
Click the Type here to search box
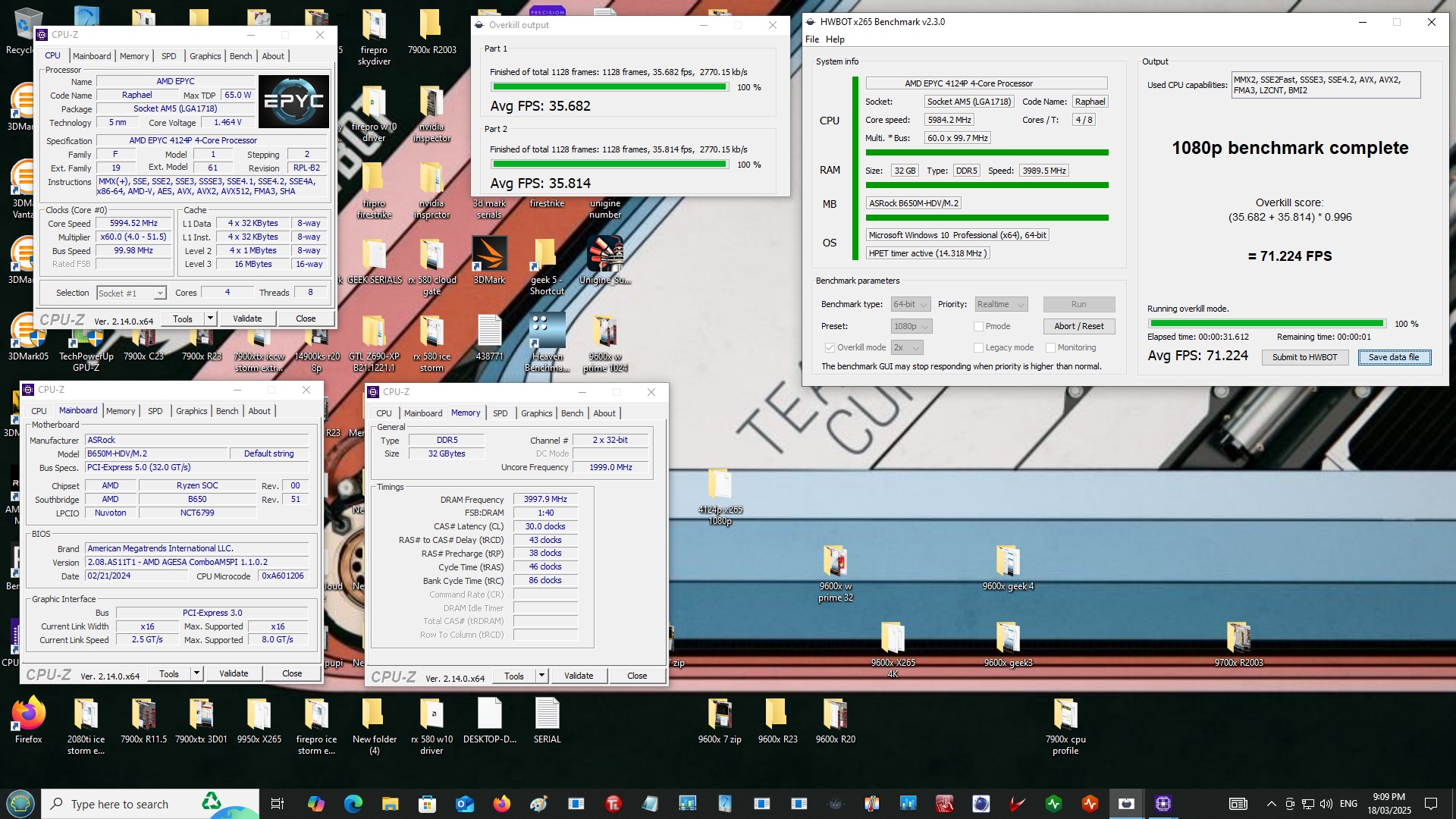[150, 804]
